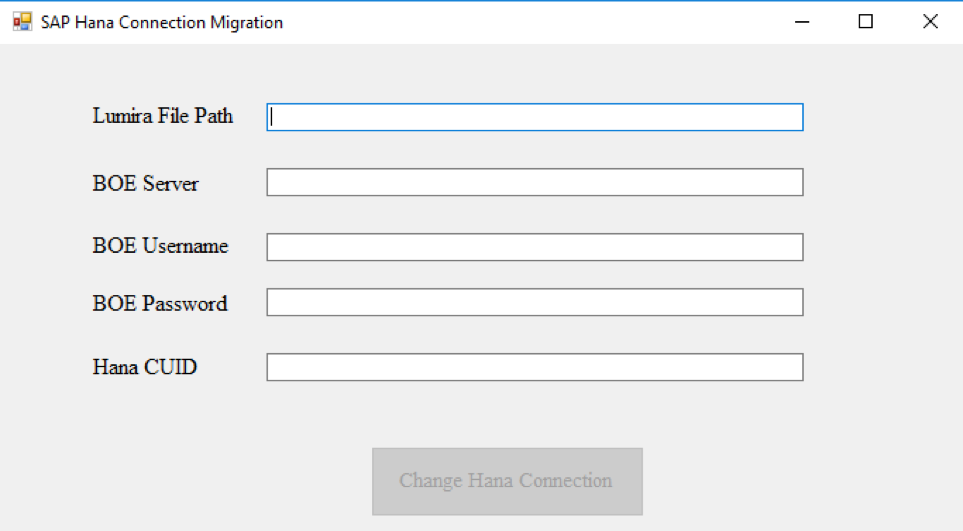Click the BOE Password label text

160,304
